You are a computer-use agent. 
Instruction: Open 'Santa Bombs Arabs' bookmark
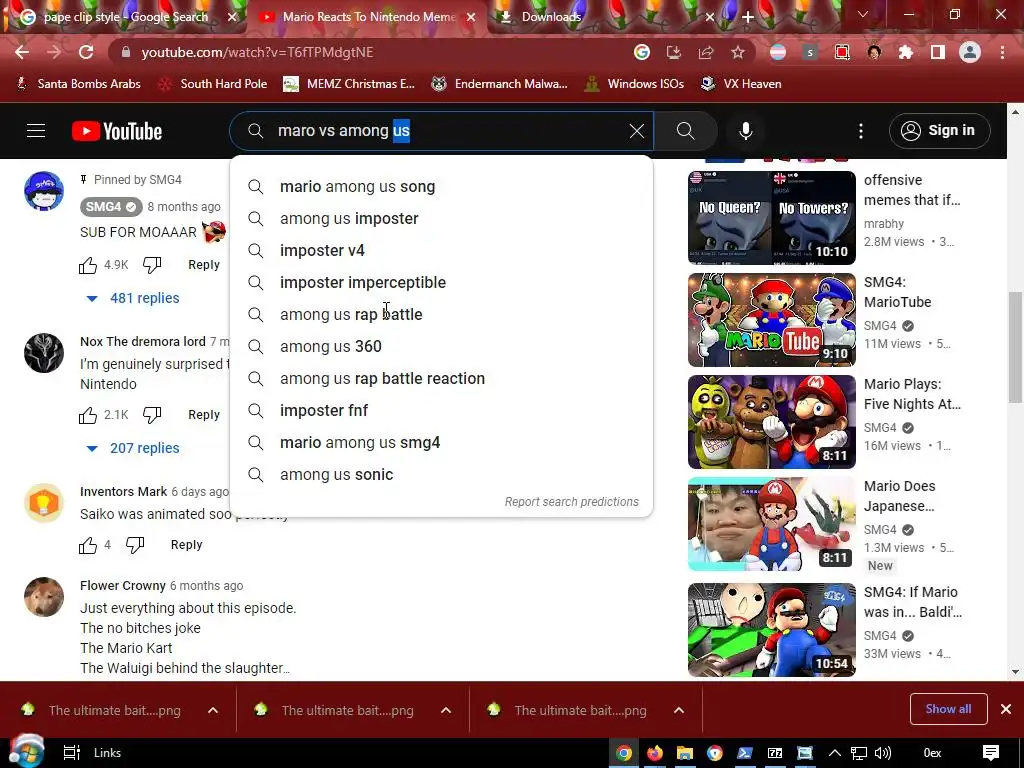click(x=78, y=84)
